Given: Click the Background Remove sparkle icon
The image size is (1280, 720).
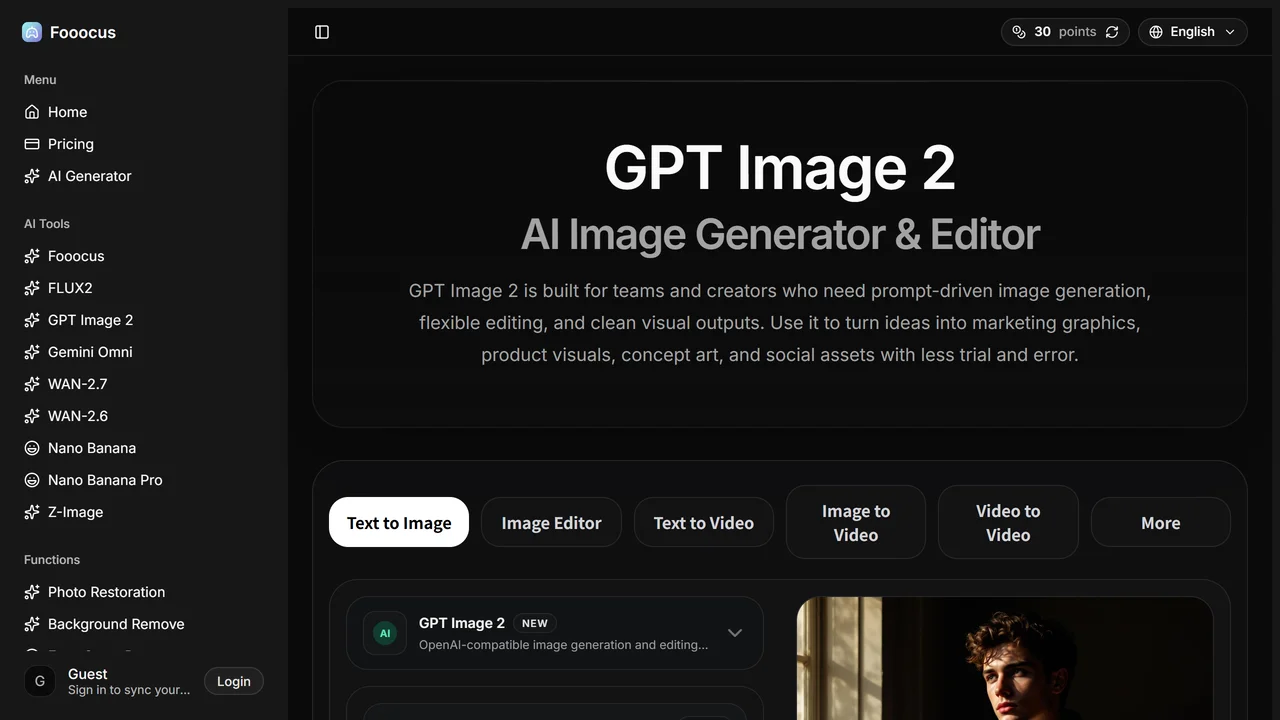Looking at the screenshot, I should point(32,624).
